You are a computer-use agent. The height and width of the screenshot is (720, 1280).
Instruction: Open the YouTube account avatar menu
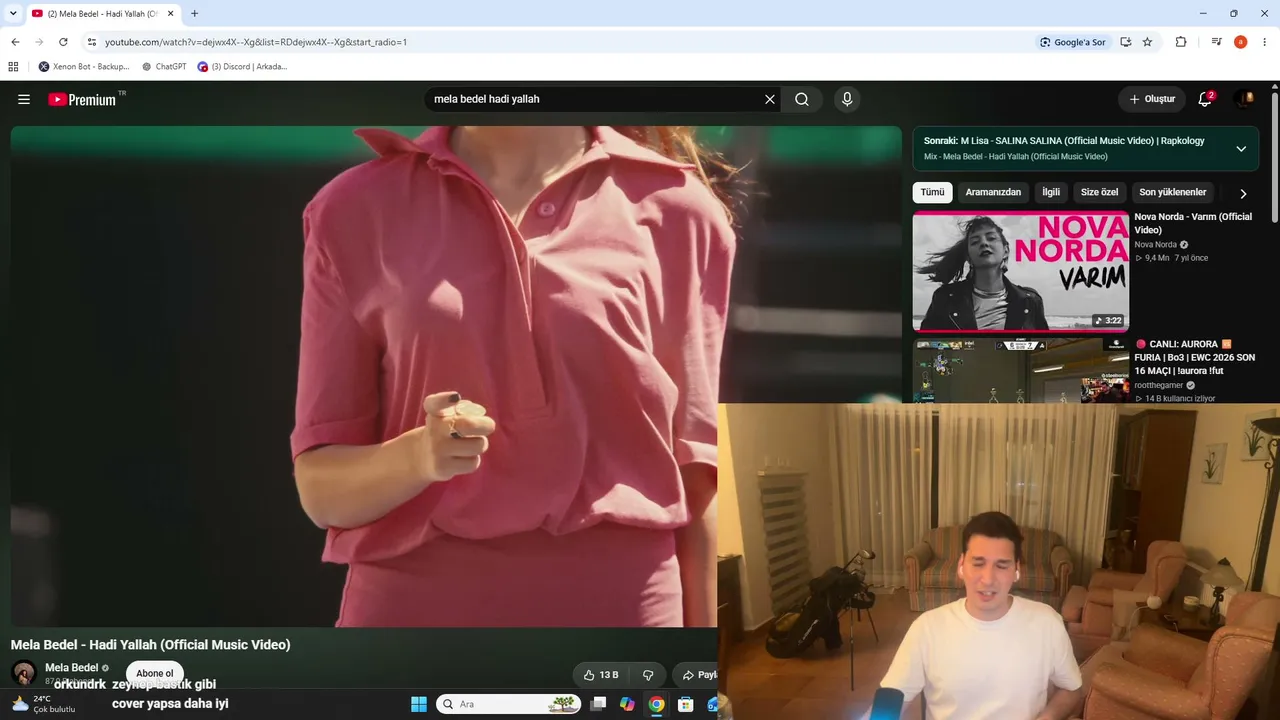coord(1244,99)
